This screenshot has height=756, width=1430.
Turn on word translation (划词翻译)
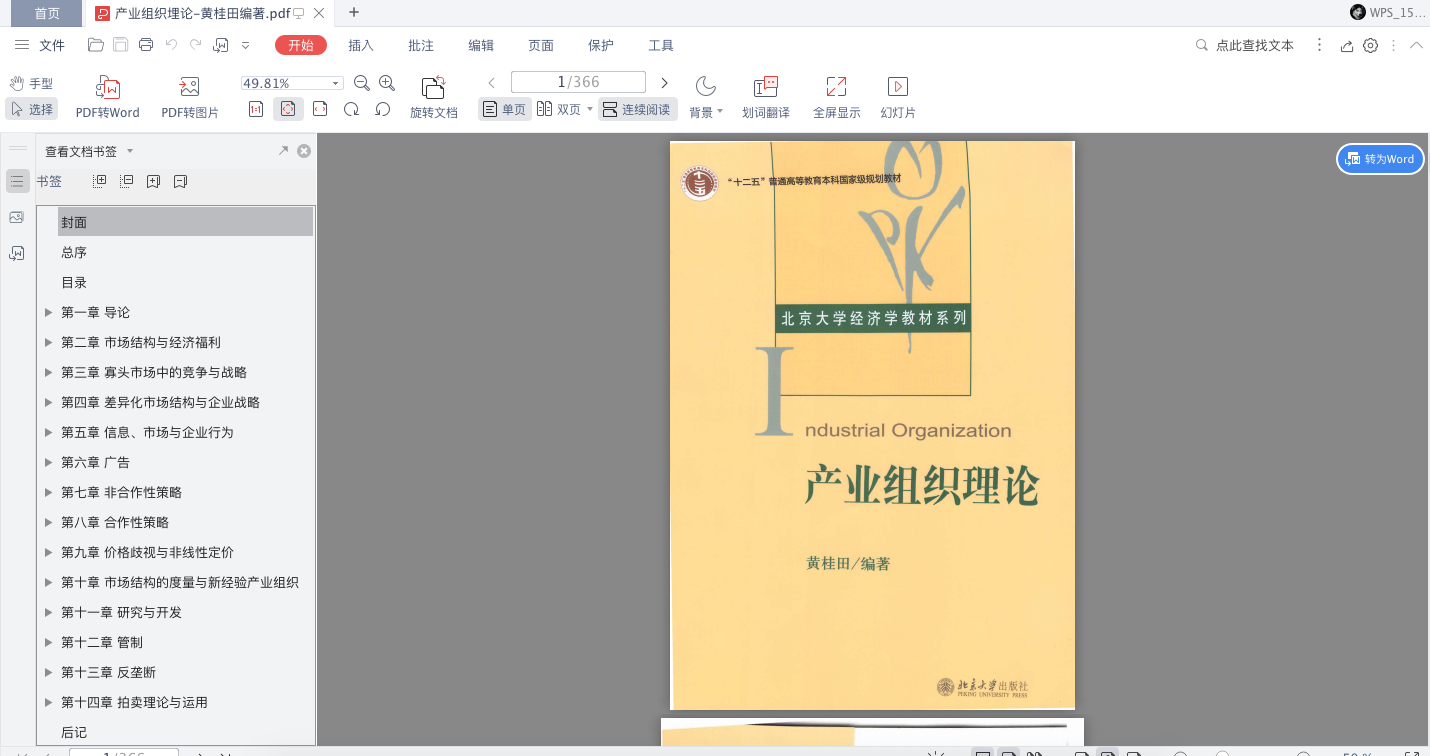[766, 98]
